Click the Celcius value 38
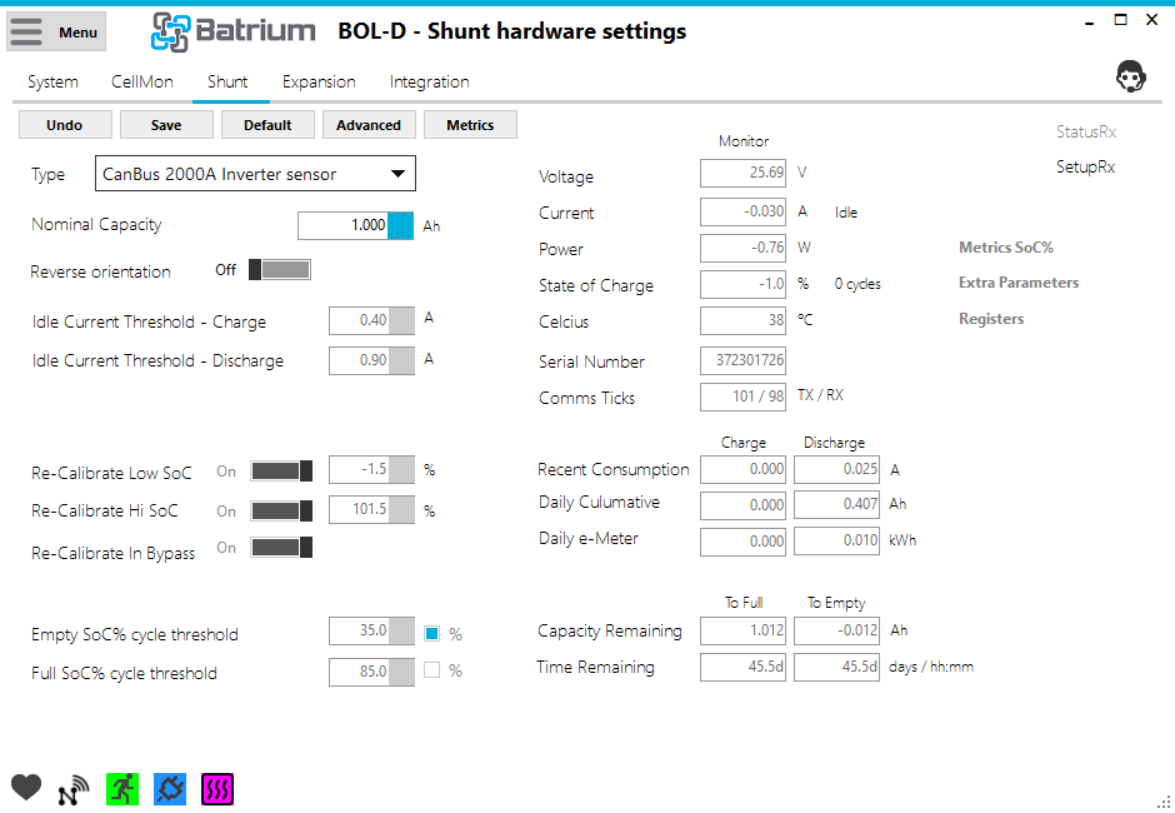Viewport: 1175px width, 813px height. (x=743, y=321)
